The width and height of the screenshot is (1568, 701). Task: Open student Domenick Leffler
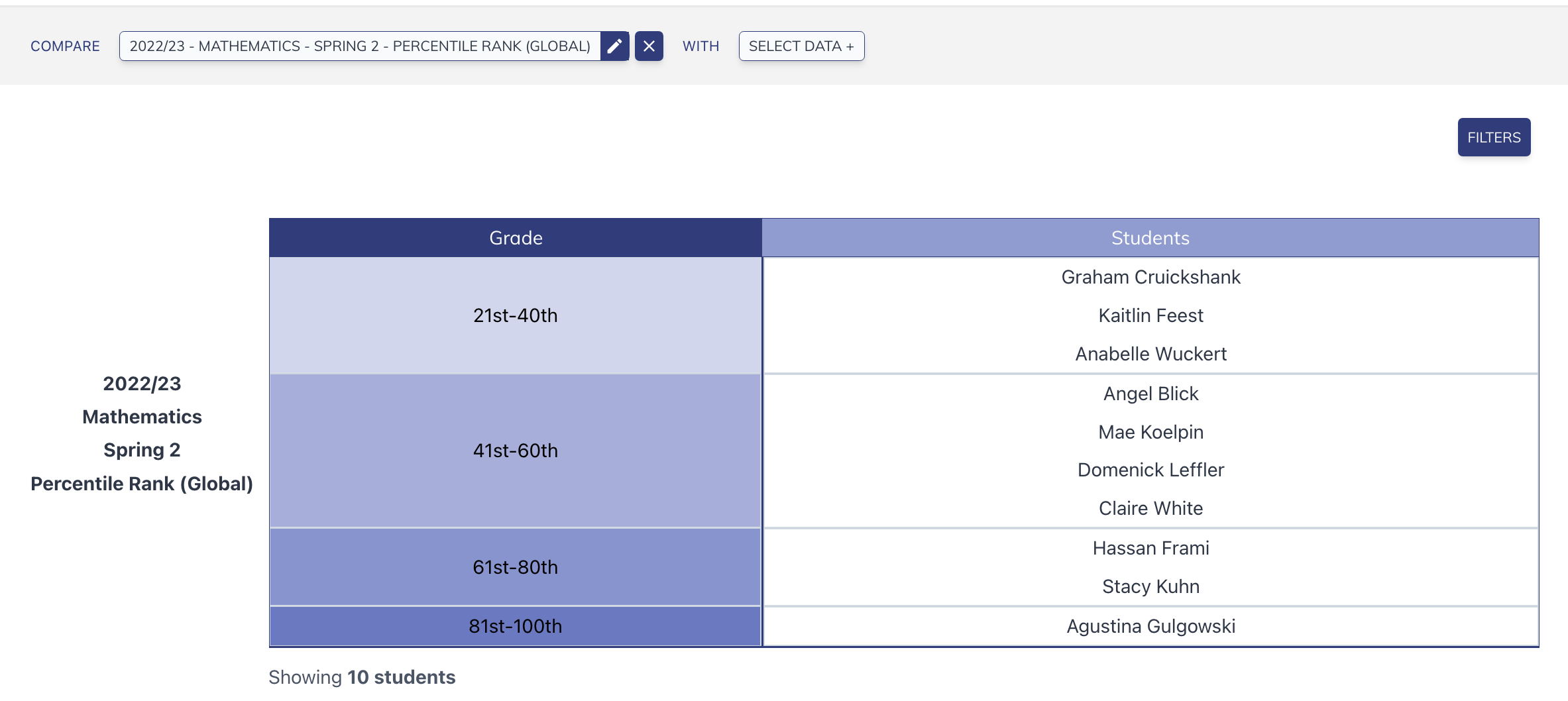click(x=1150, y=470)
